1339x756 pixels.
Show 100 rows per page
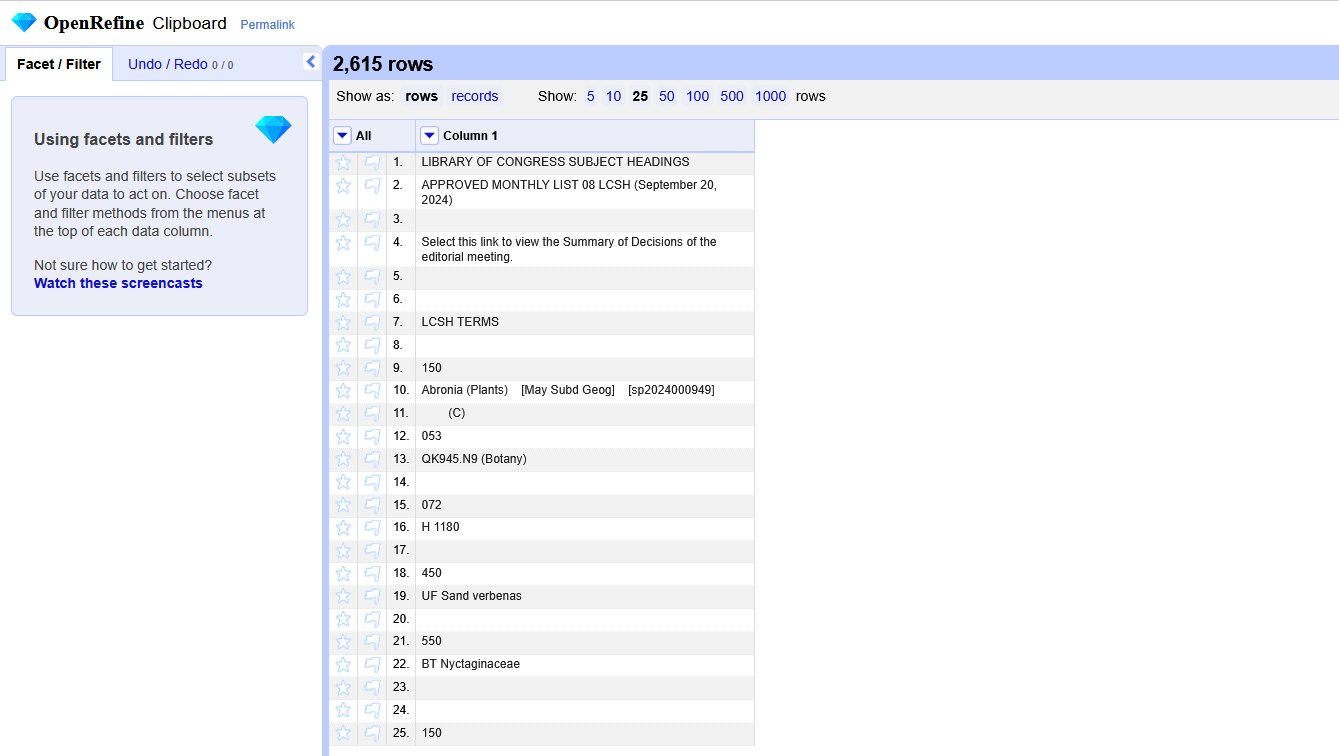pyautogui.click(x=698, y=96)
